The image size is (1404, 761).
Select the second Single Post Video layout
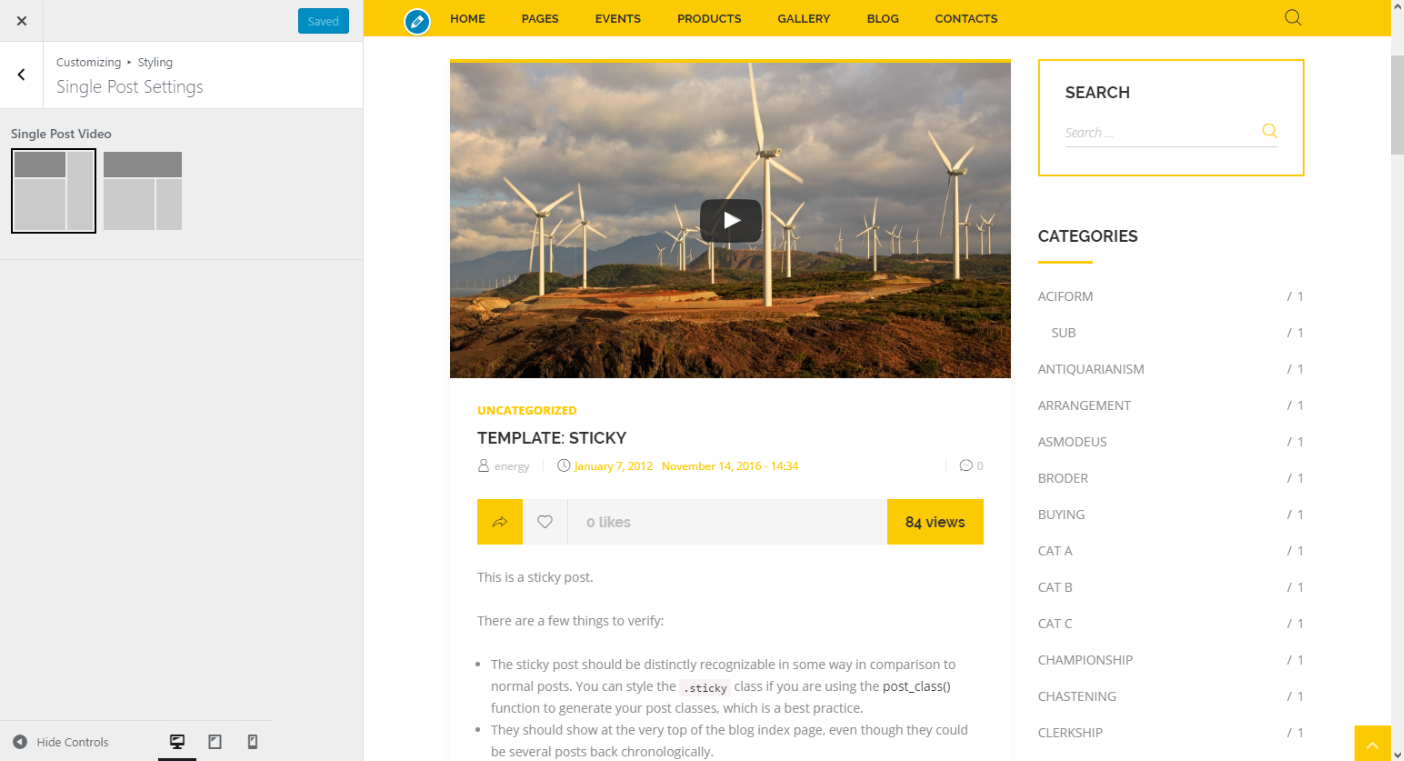click(x=143, y=191)
